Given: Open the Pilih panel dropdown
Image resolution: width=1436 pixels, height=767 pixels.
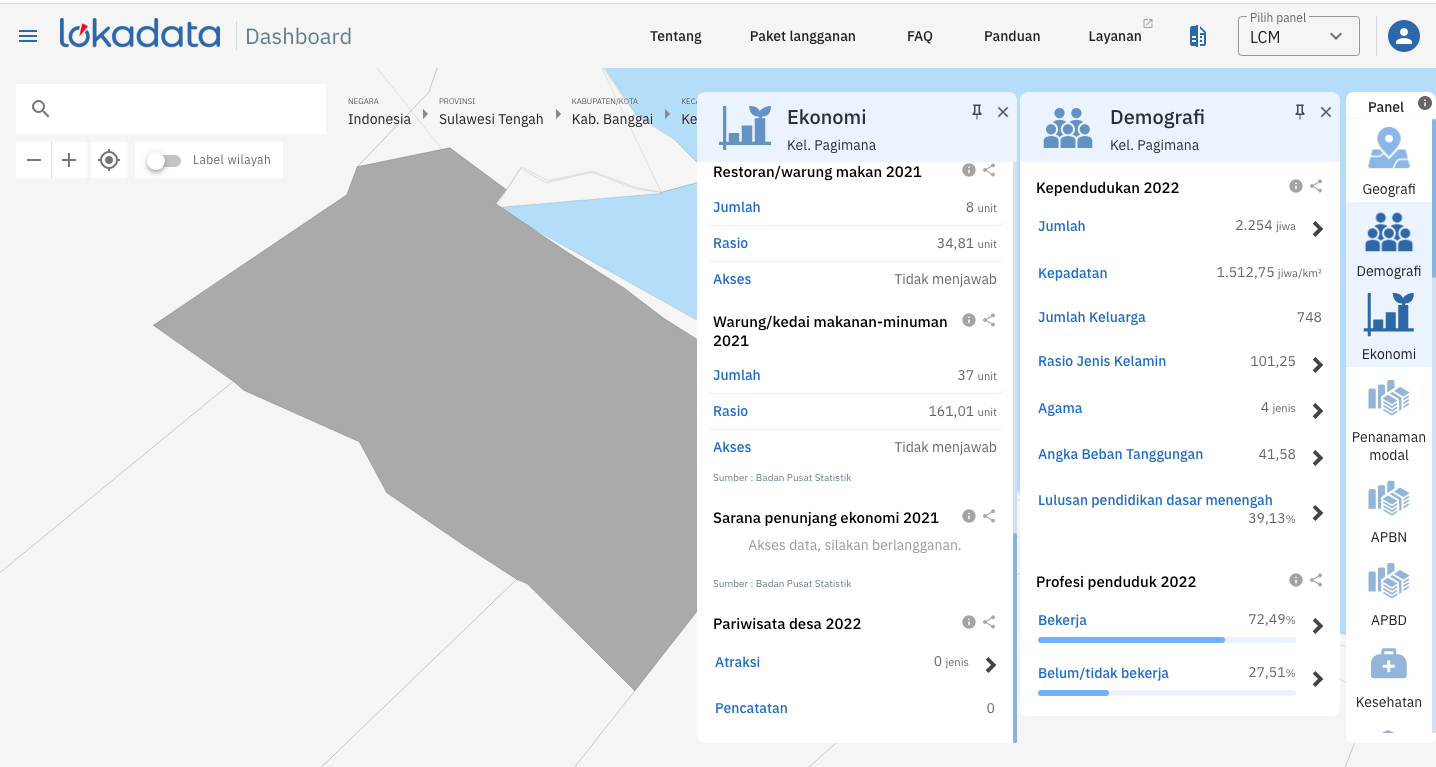Looking at the screenshot, I should (1298, 37).
